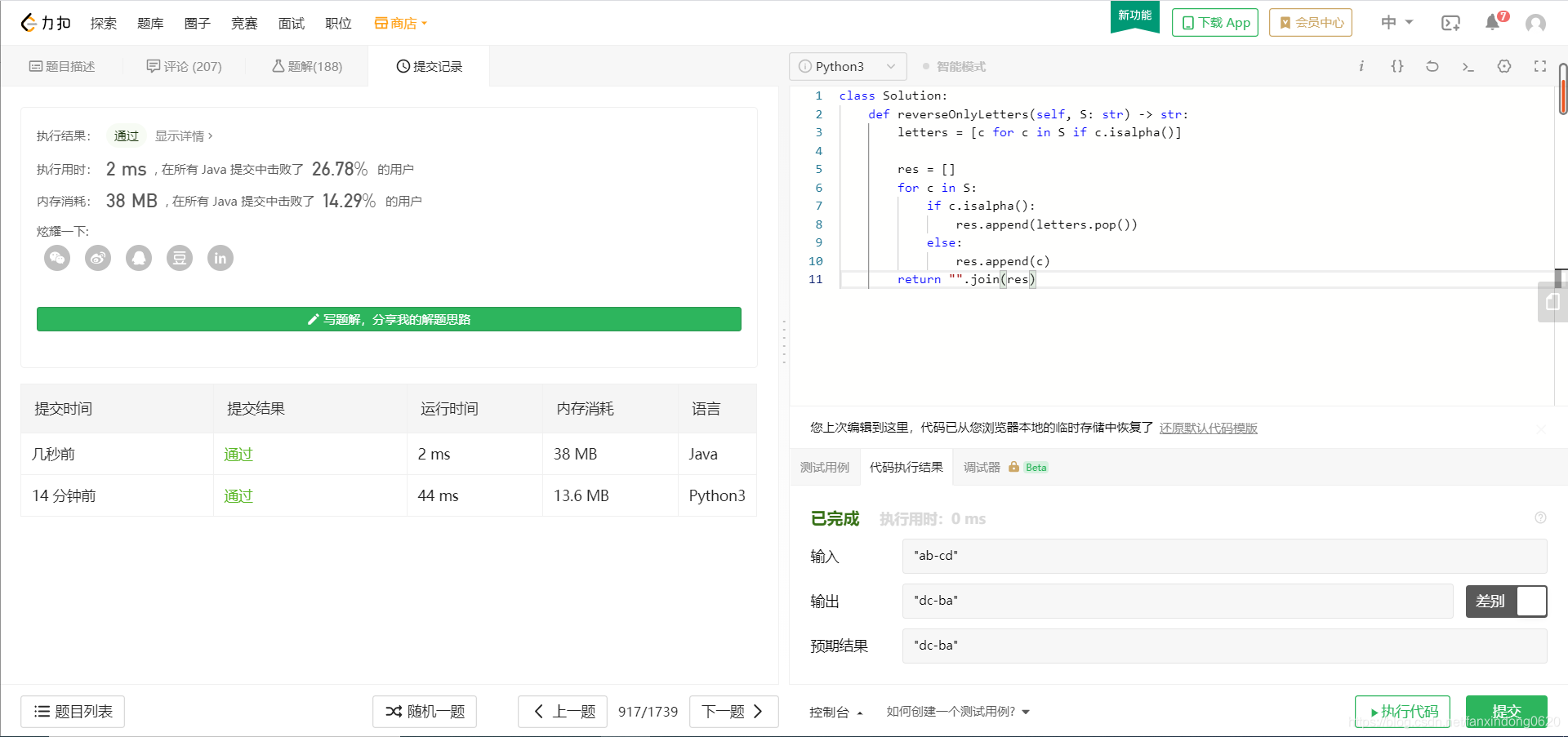Pick a random problem with 随机一题

tap(425, 712)
